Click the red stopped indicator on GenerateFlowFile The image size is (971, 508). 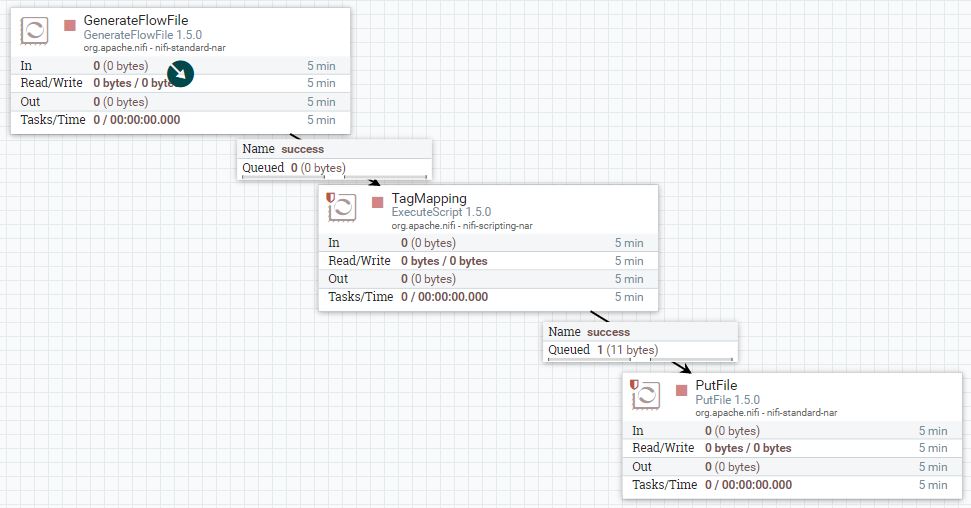[70, 25]
